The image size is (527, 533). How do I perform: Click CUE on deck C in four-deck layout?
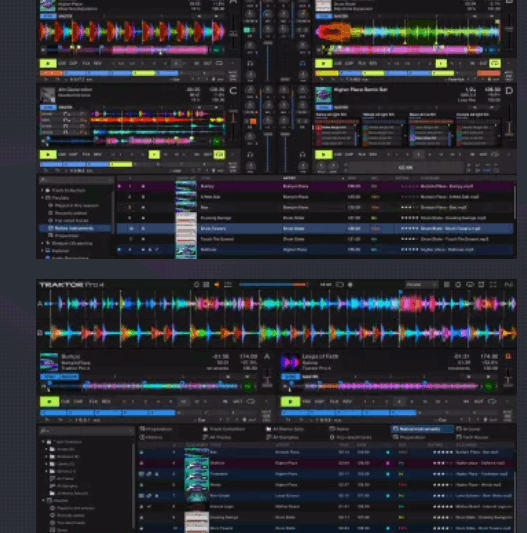click(62, 155)
